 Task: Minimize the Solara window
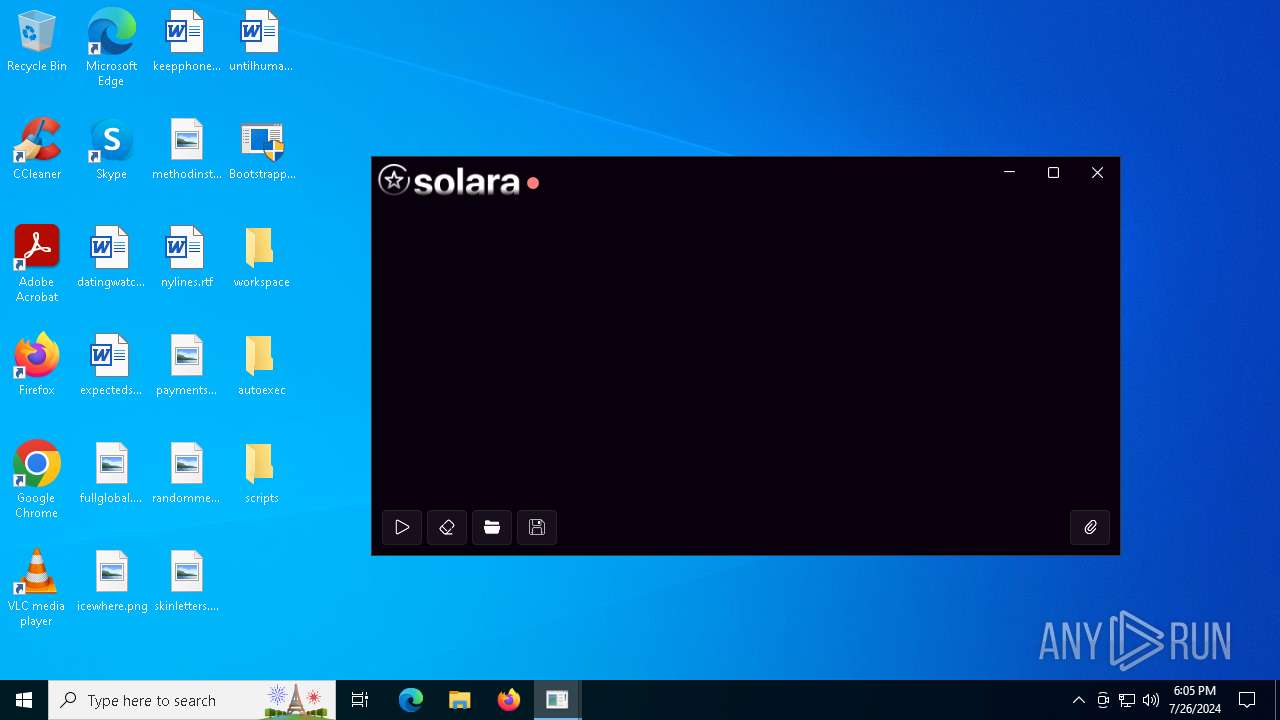(x=1009, y=173)
